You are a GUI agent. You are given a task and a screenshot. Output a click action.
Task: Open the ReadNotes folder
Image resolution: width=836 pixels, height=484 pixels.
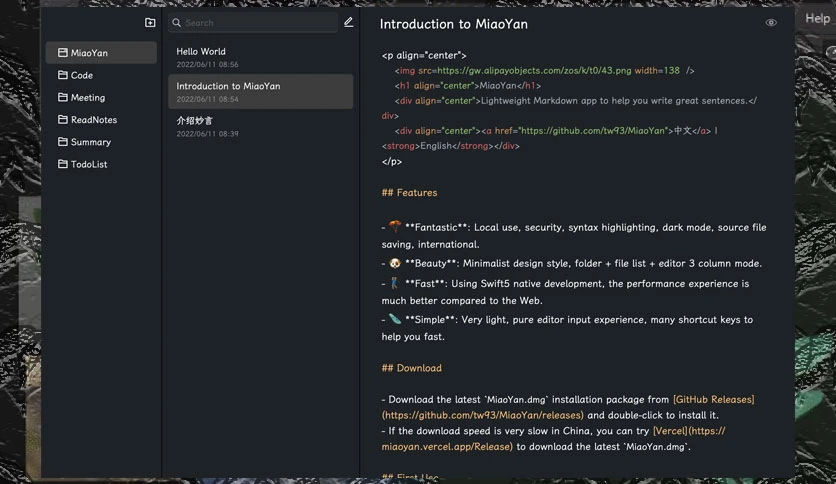point(101,120)
